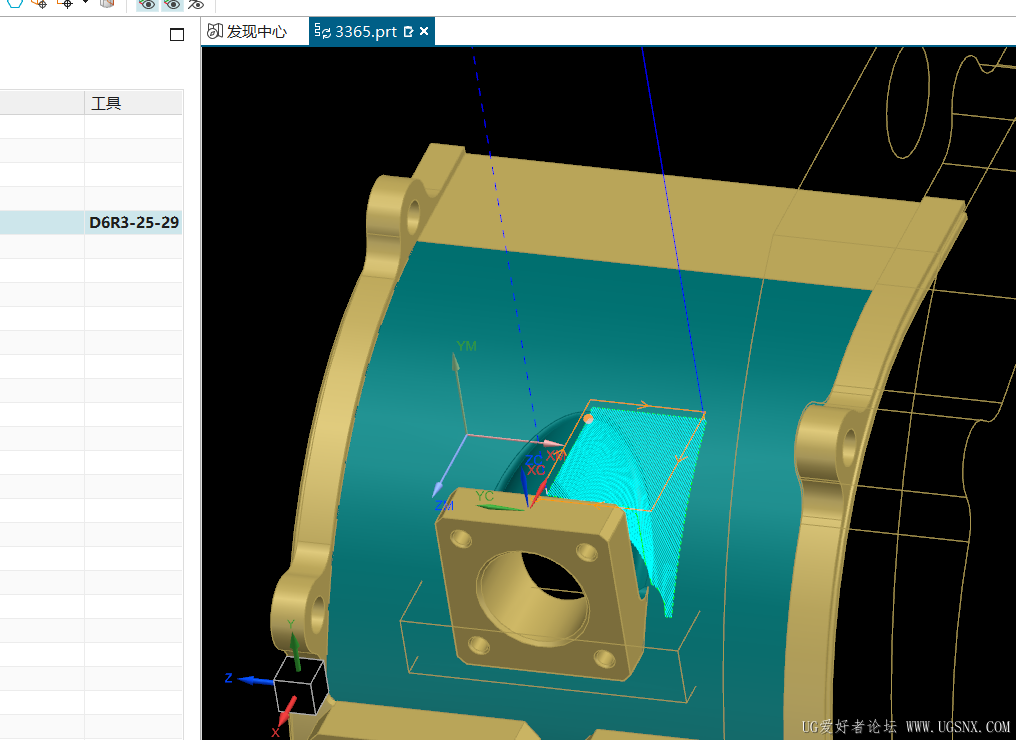Toggle the leftmost highlighted eye icon
The height and width of the screenshot is (740, 1016).
(x=147, y=5)
